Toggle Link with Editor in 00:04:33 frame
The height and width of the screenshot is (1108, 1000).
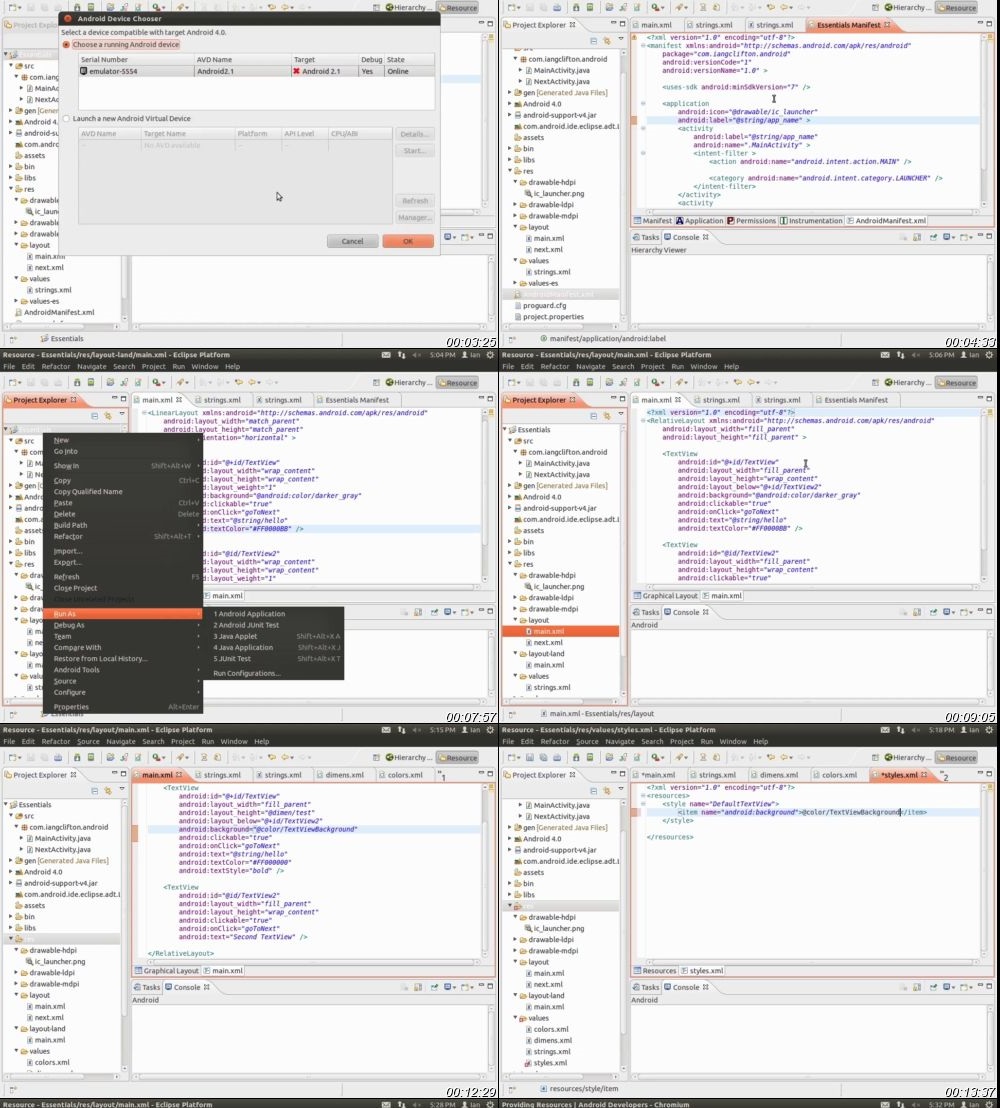[606, 41]
